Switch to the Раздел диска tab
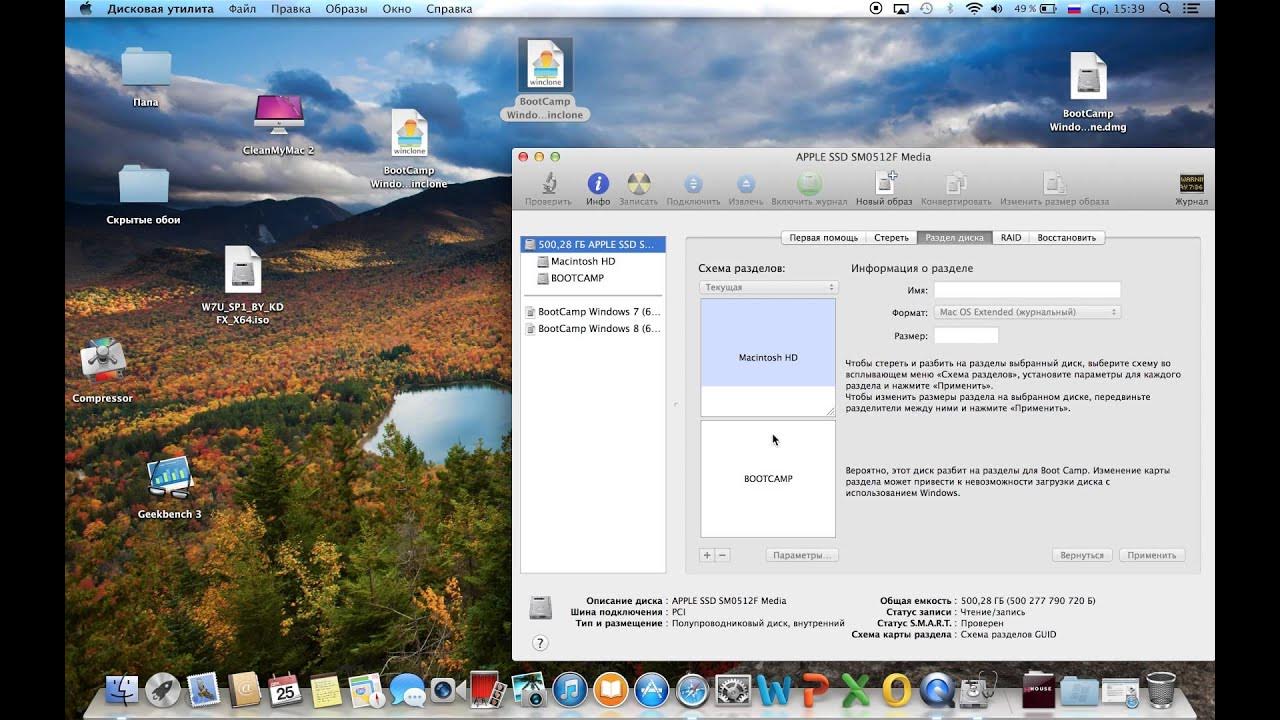The image size is (1280, 720). point(954,238)
